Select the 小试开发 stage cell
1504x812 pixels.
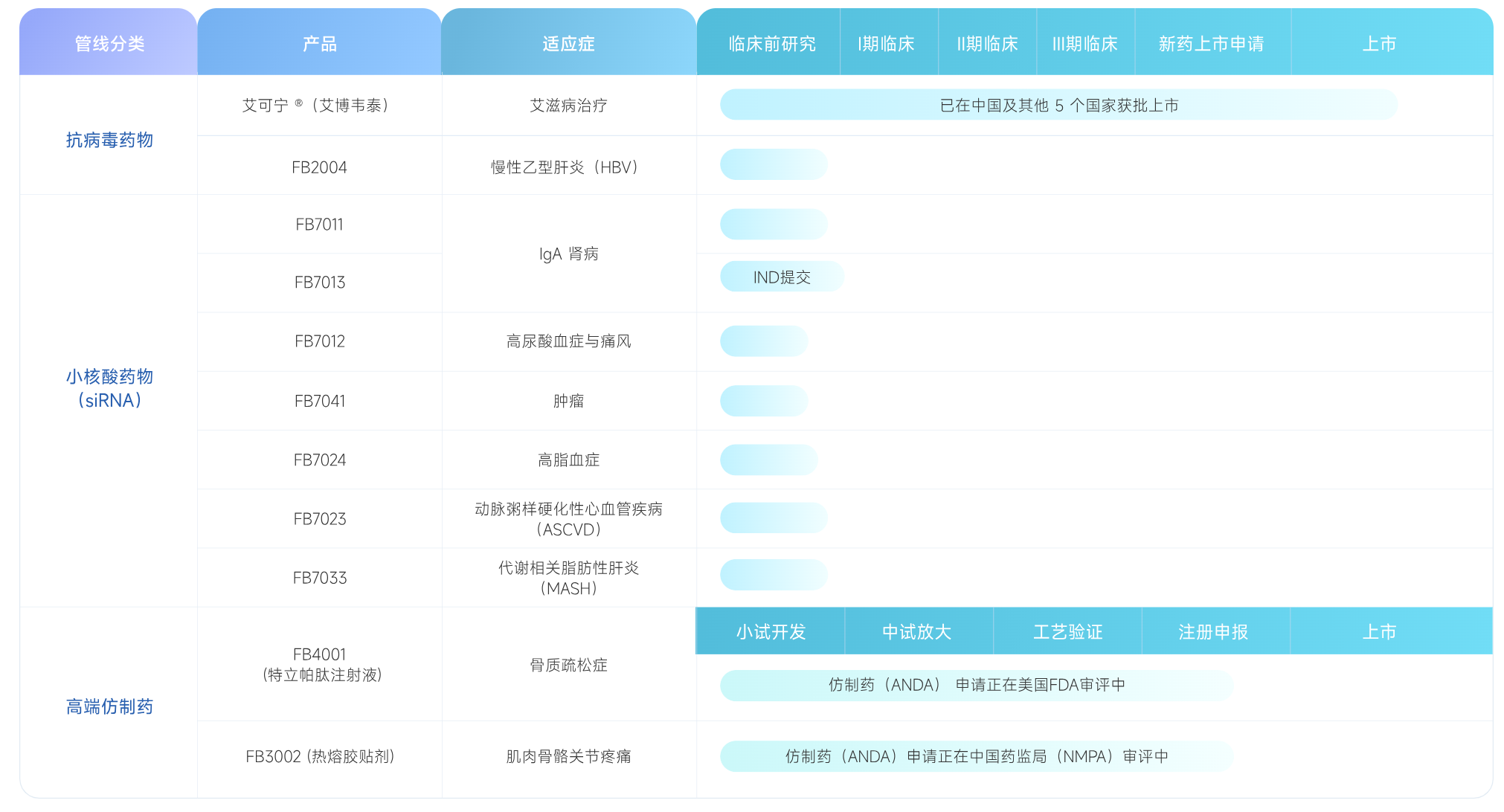(x=770, y=631)
